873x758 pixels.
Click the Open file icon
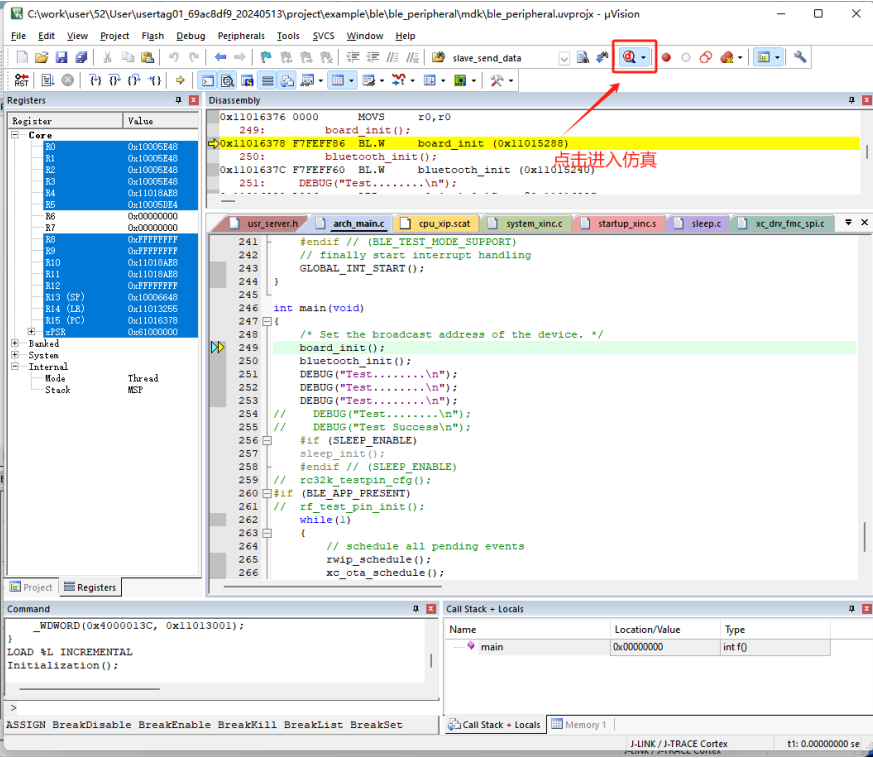(x=41, y=57)
